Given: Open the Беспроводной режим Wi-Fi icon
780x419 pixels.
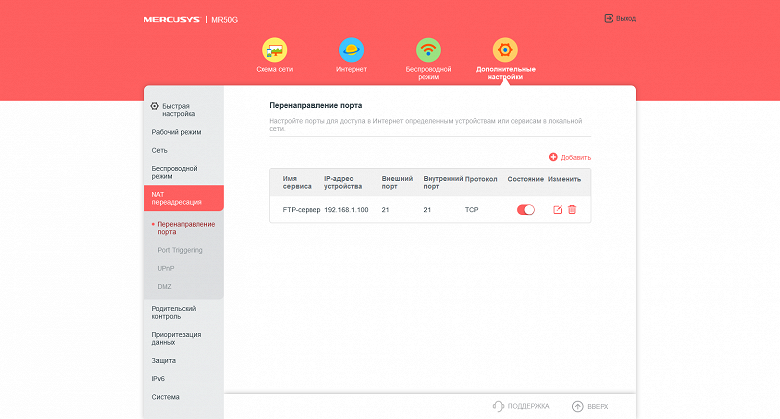Looking at the screenshot, I should point(428,50).
